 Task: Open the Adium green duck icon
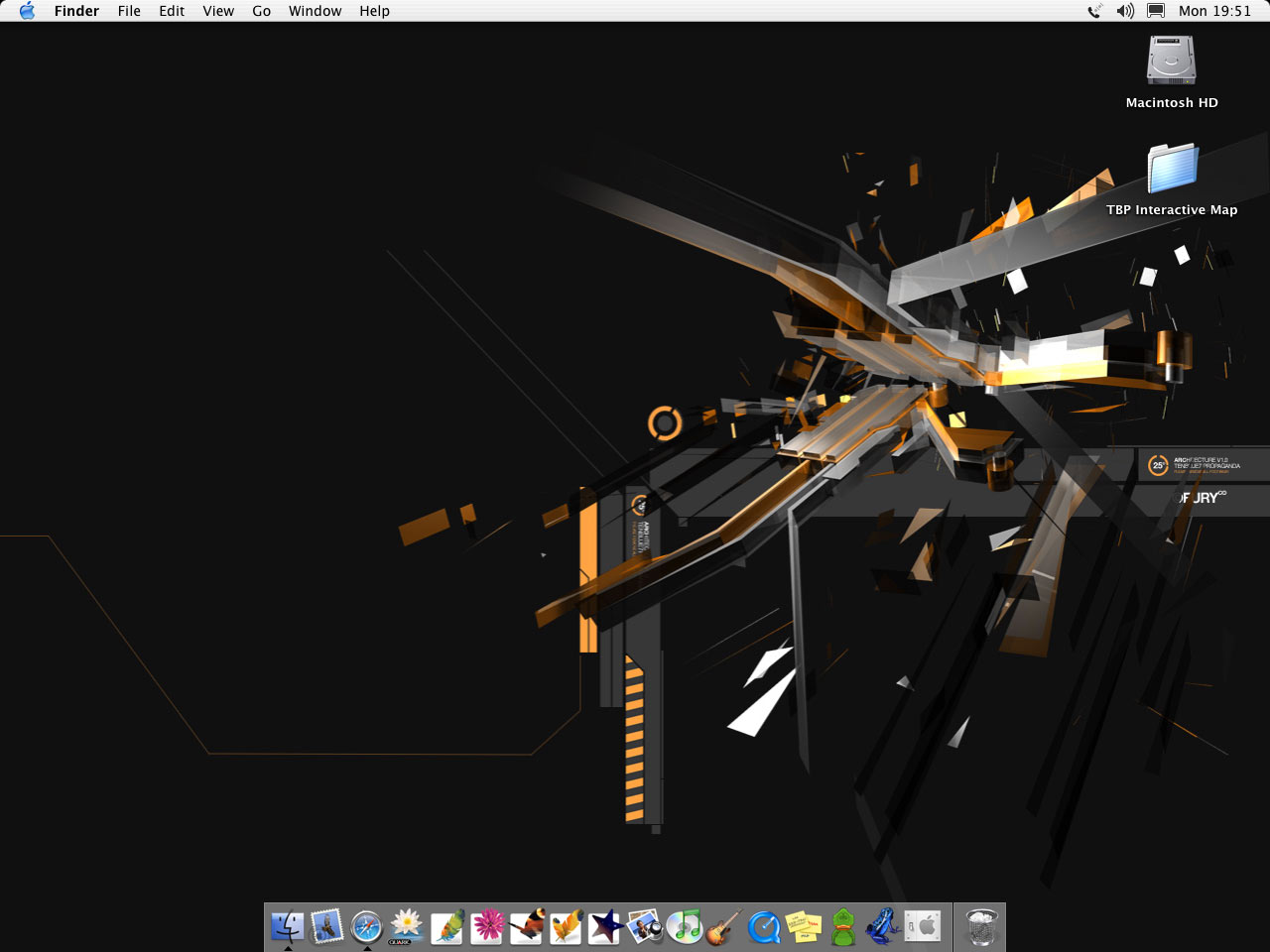point(843,927)
